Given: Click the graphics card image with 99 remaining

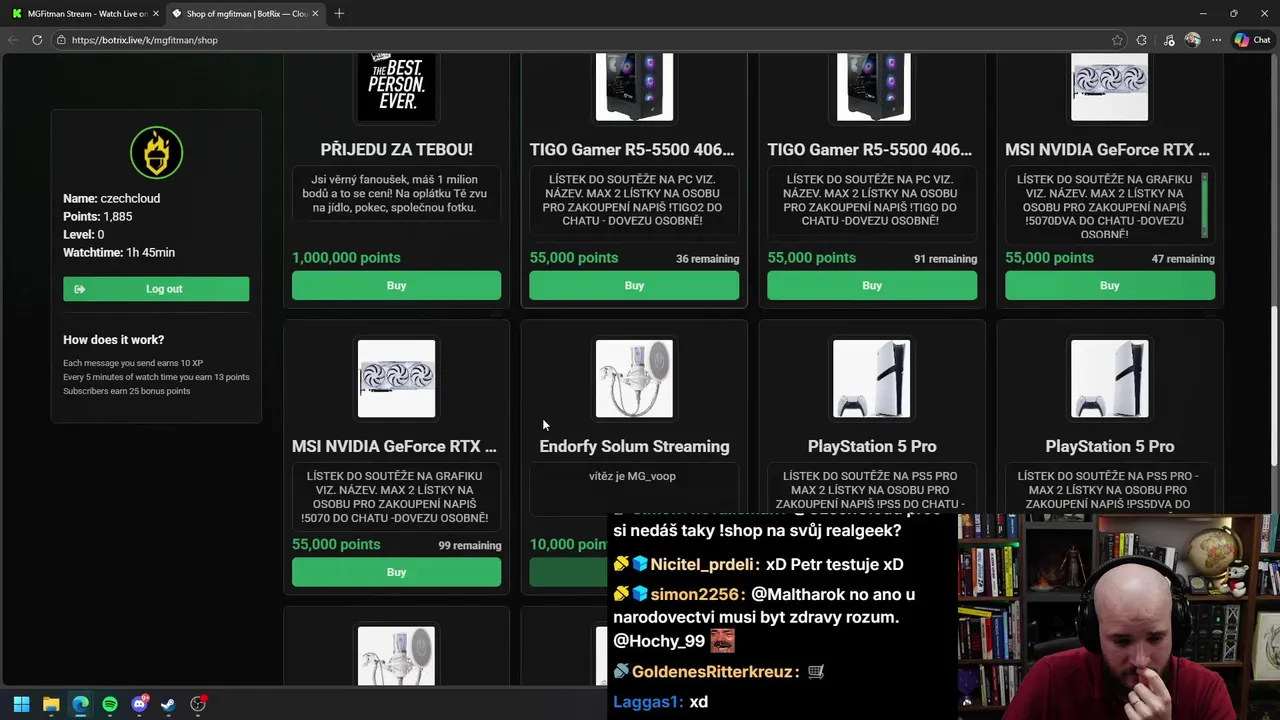Looking at the screenshot, I should click(x=396, y=378).
